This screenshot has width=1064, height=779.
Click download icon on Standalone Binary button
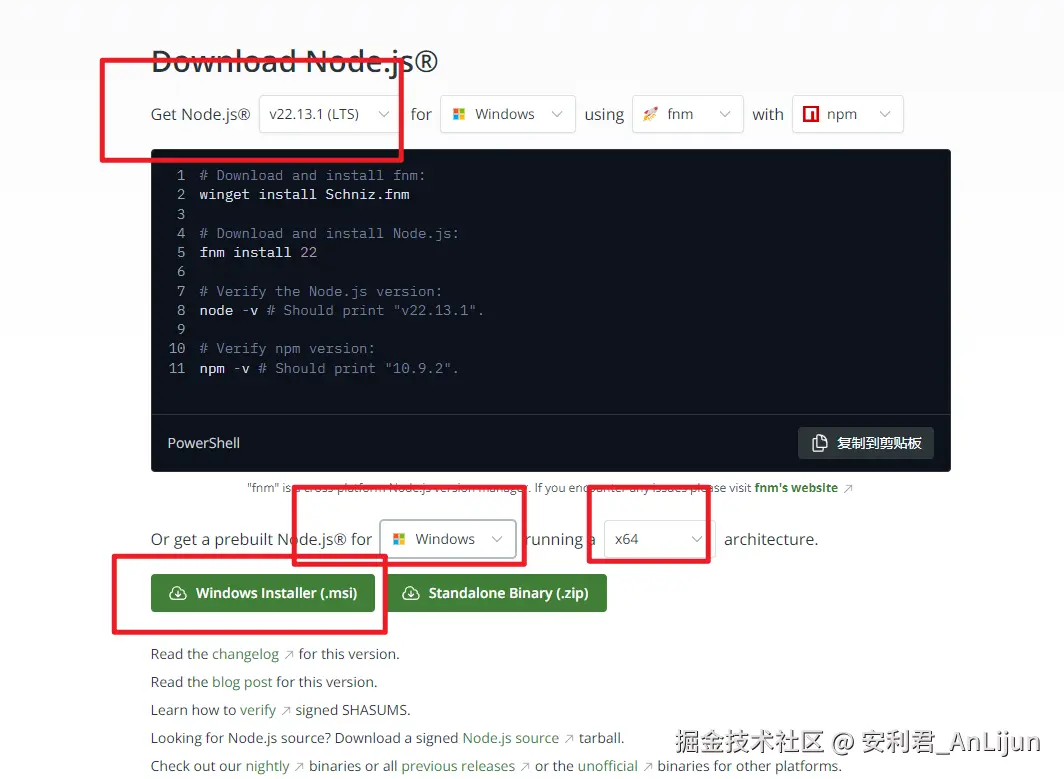[x=411, y=593]
